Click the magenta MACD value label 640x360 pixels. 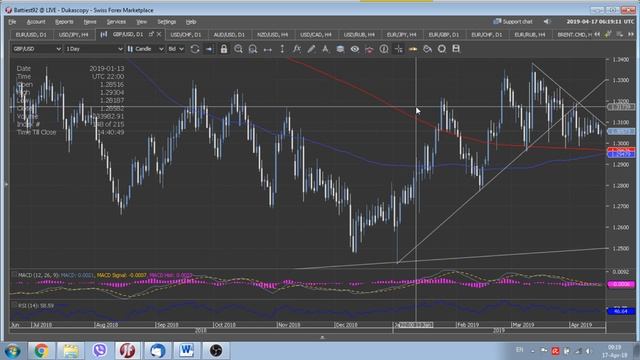(x=621, y=284)
